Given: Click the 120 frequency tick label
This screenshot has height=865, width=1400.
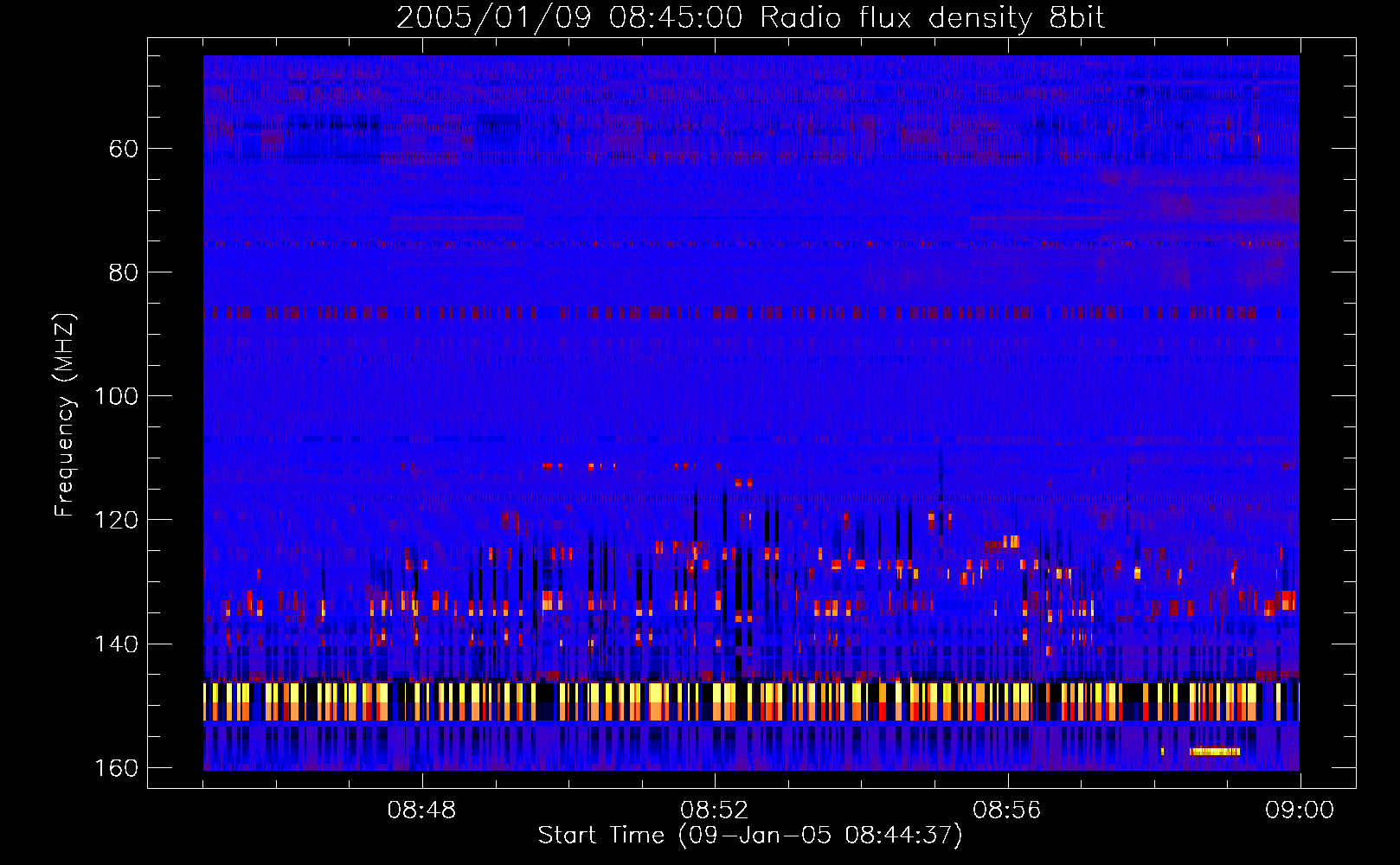Looking at the screenshot, I should [x=116, y=520].
